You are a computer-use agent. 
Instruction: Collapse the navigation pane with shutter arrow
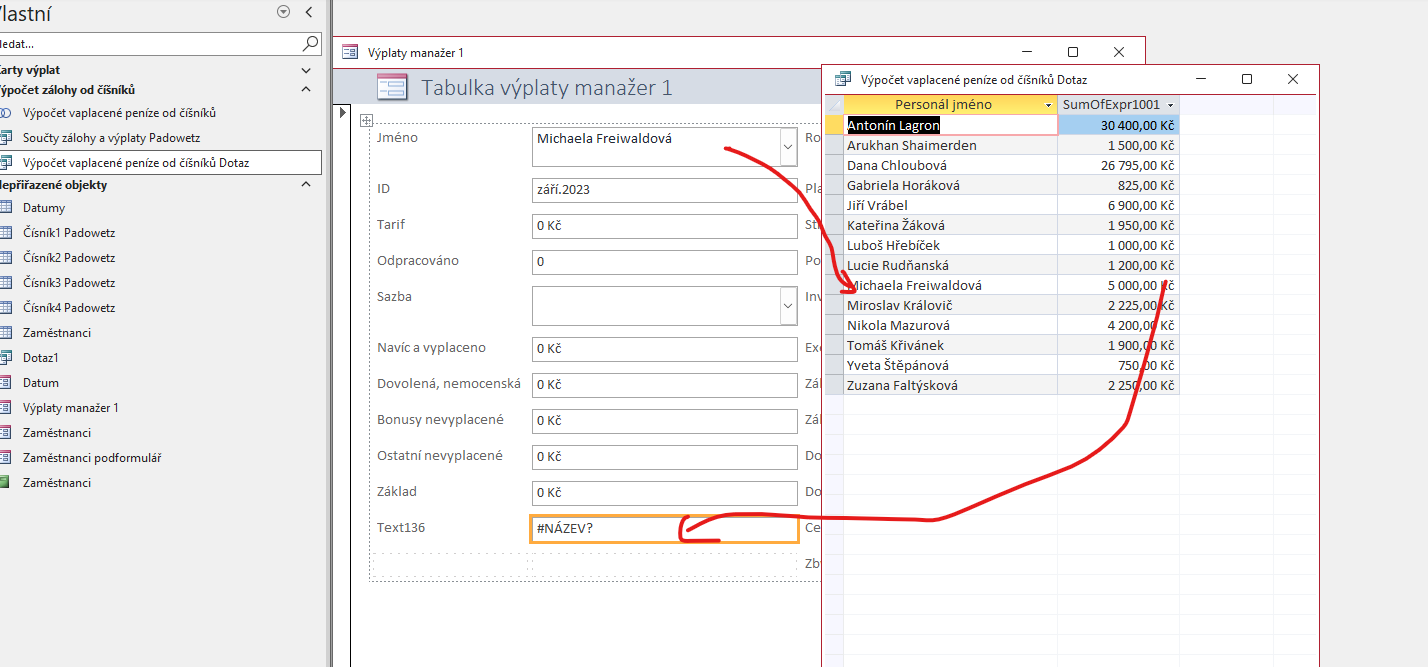308,12
